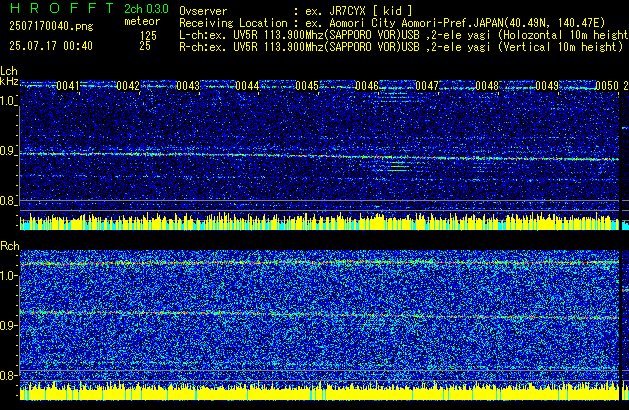Click the Lch 0.9 frequency tick label
This screenshot has height=410, width=629.
(x=8, y=151)
